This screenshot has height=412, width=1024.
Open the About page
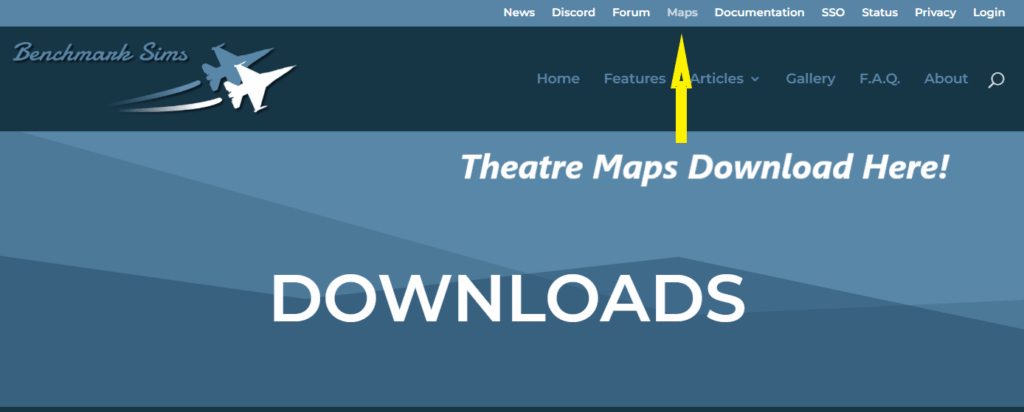pos(946,79)
